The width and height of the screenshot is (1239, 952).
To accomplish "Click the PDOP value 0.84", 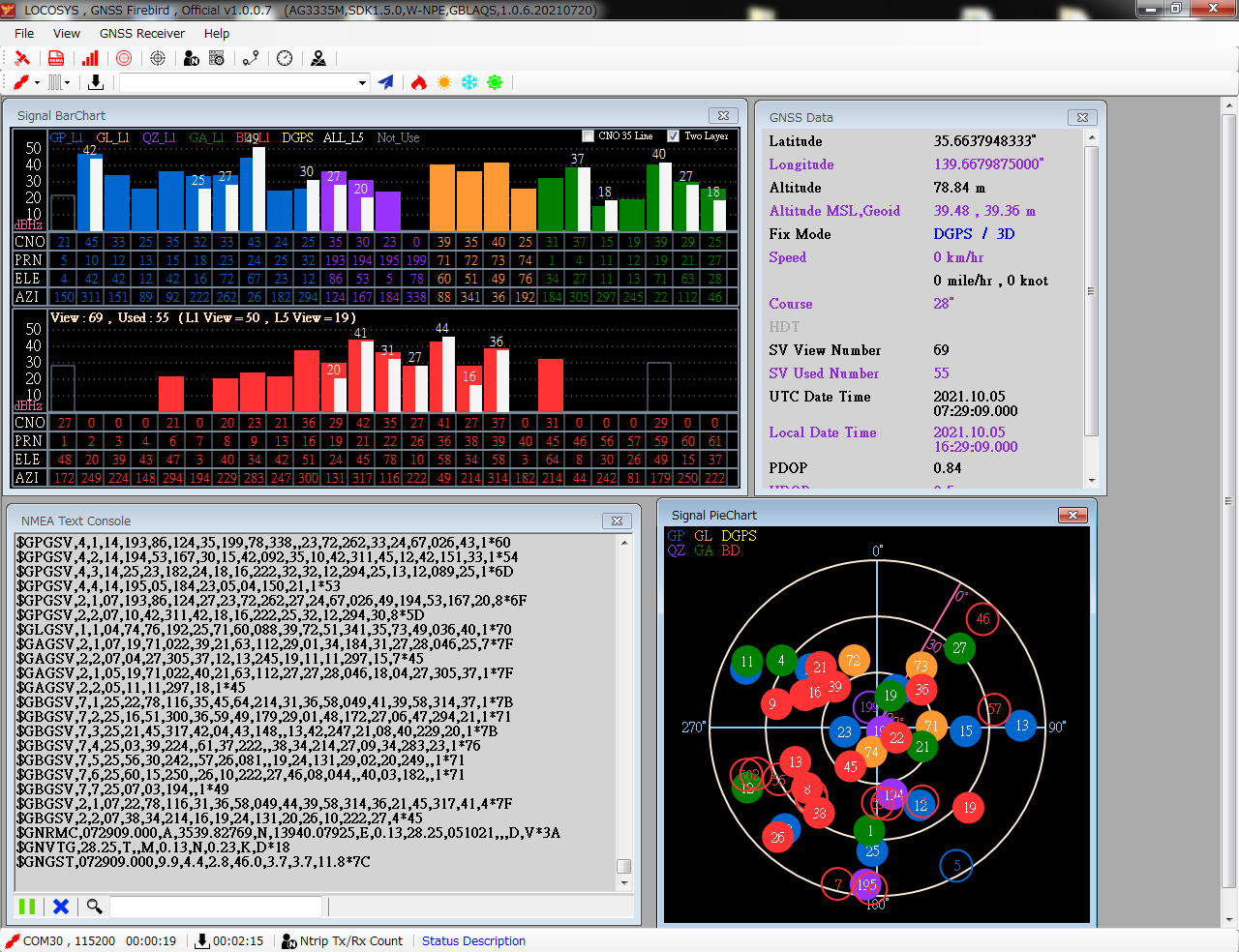I will tap(948, 468).
